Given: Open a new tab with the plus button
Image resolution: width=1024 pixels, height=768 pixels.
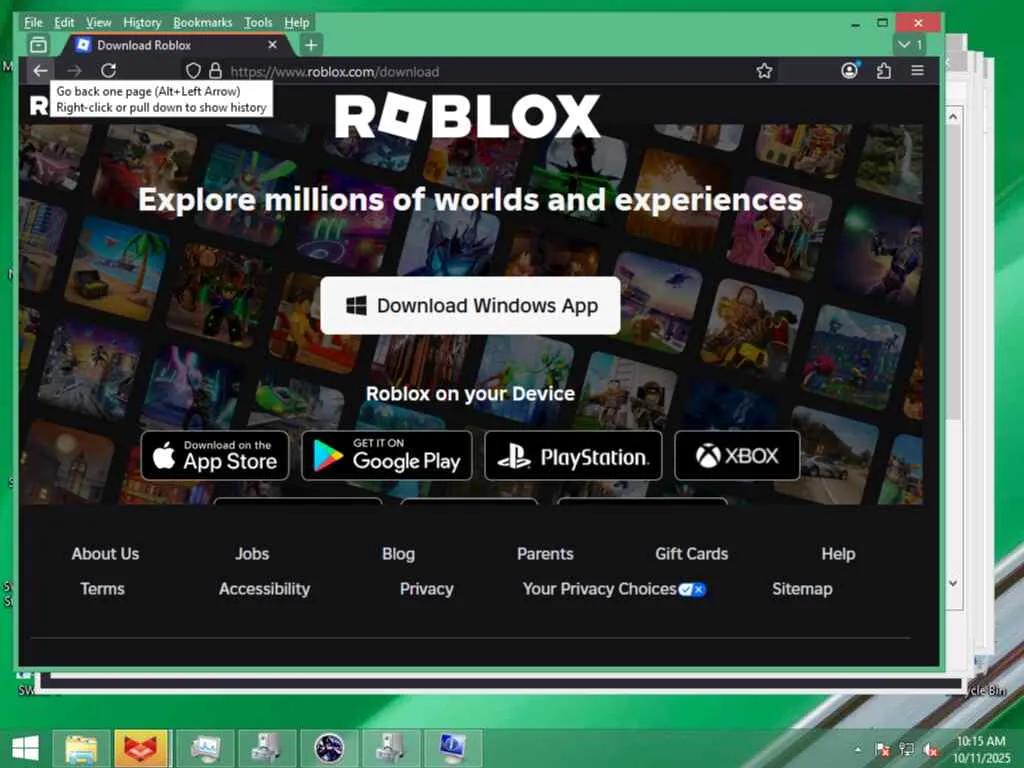Looking at the screenshot, I should (311, 45).
